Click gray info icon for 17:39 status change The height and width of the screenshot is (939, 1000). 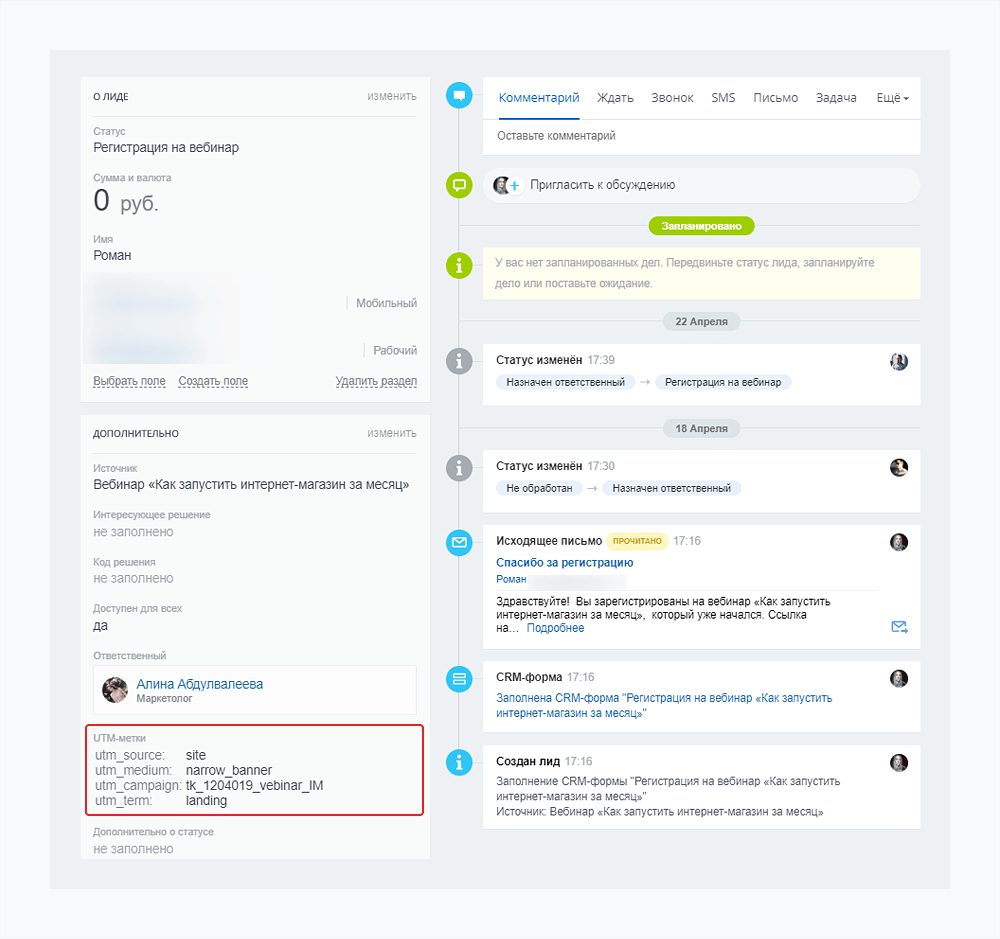tap(459, 361)
